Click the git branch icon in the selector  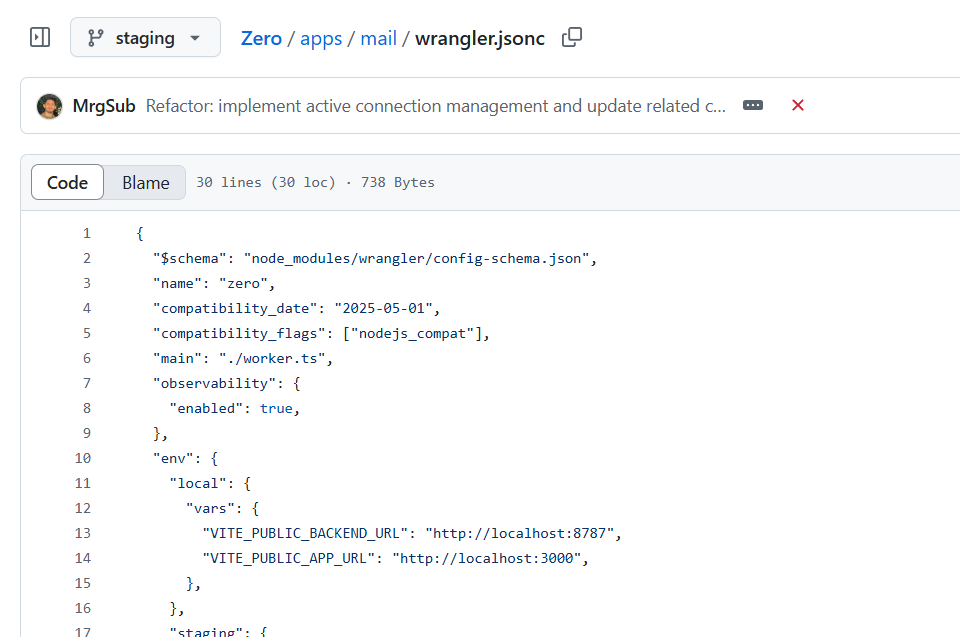[x=96, y=38]
